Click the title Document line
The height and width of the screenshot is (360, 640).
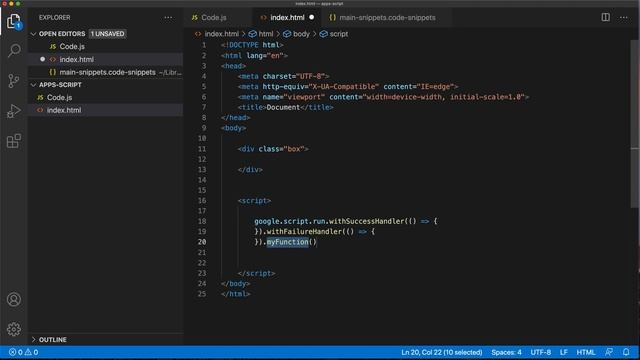click(285, 107)
